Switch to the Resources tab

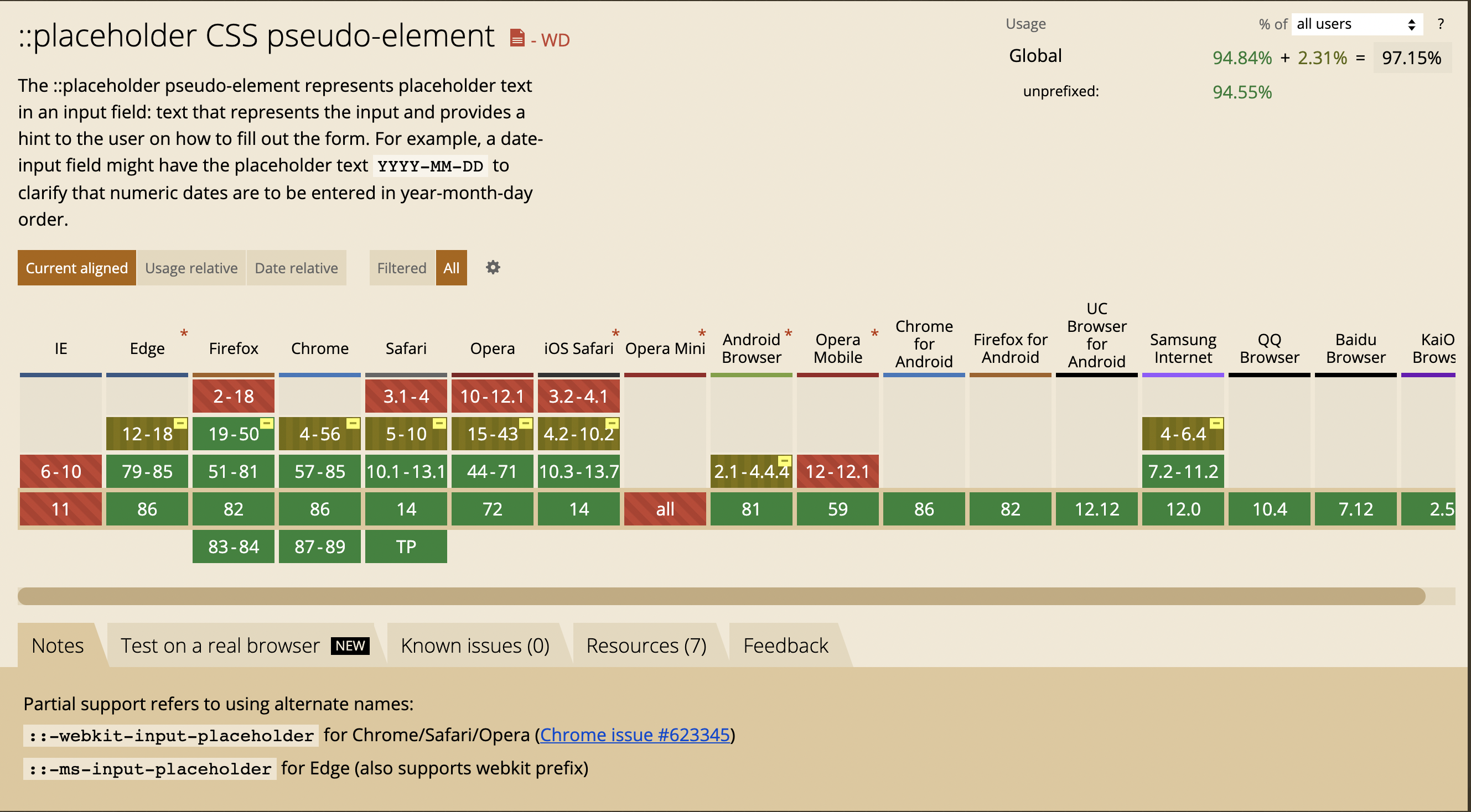tap(646, 646)
